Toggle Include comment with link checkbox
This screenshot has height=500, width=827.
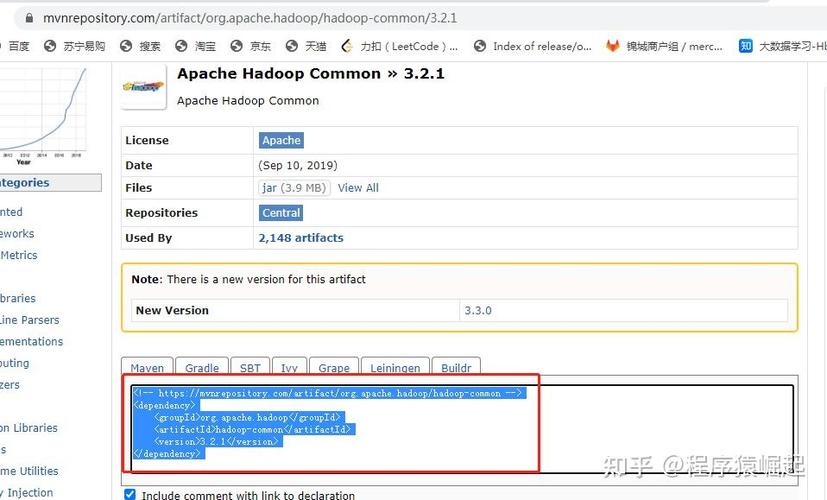tap(130, 495)
